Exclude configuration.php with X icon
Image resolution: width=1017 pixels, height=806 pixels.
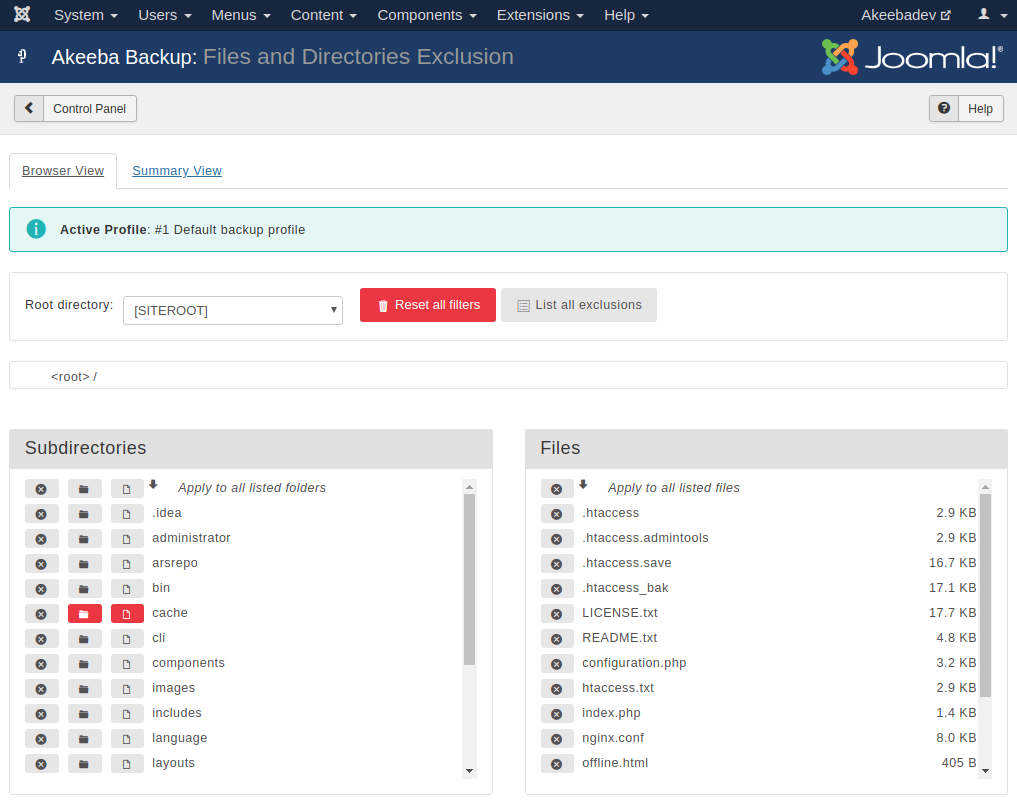coord(557,663)
